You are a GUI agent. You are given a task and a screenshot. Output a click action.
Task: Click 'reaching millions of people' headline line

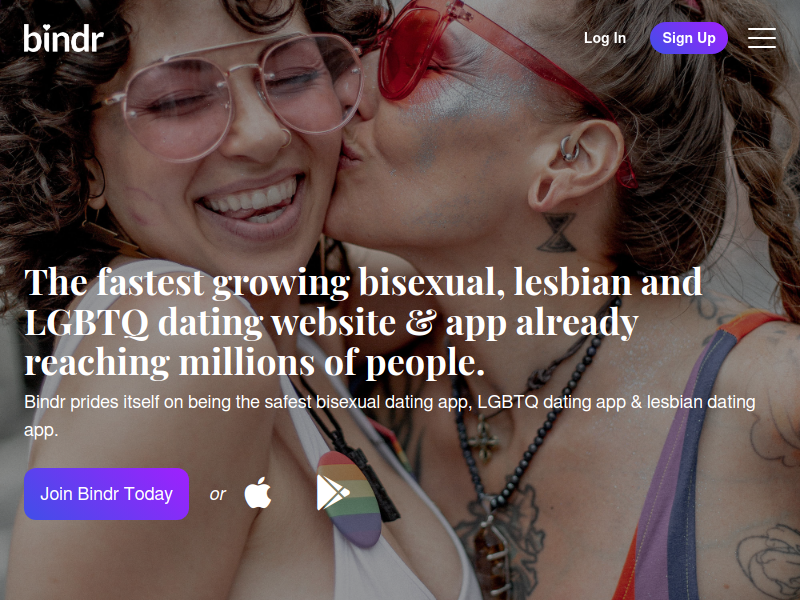254,362
